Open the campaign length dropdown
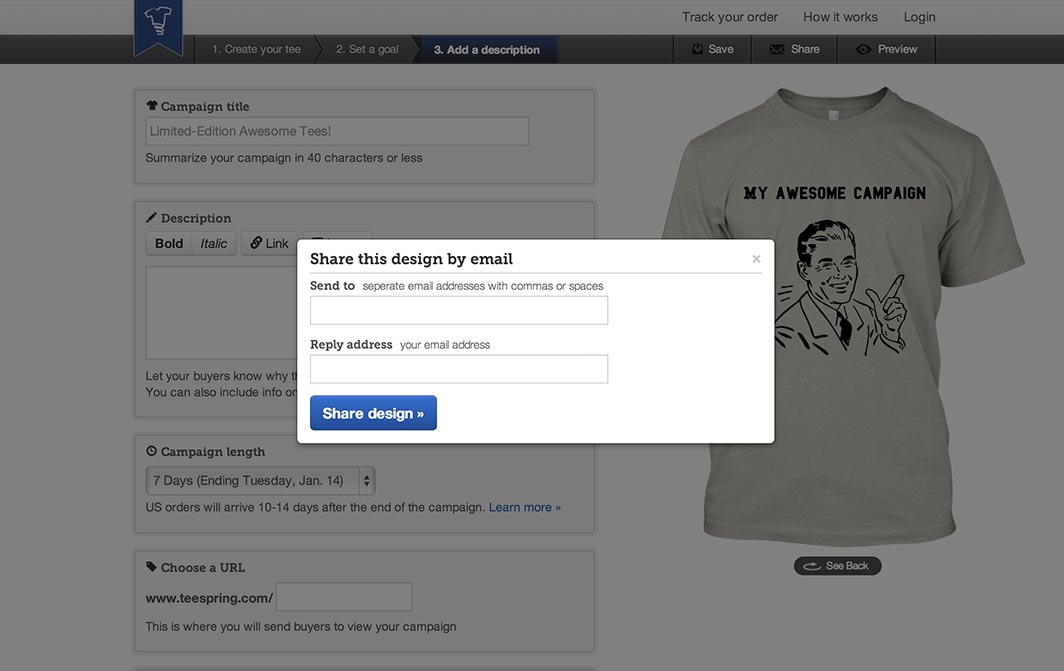1064x671 pixels. (261, 480)
